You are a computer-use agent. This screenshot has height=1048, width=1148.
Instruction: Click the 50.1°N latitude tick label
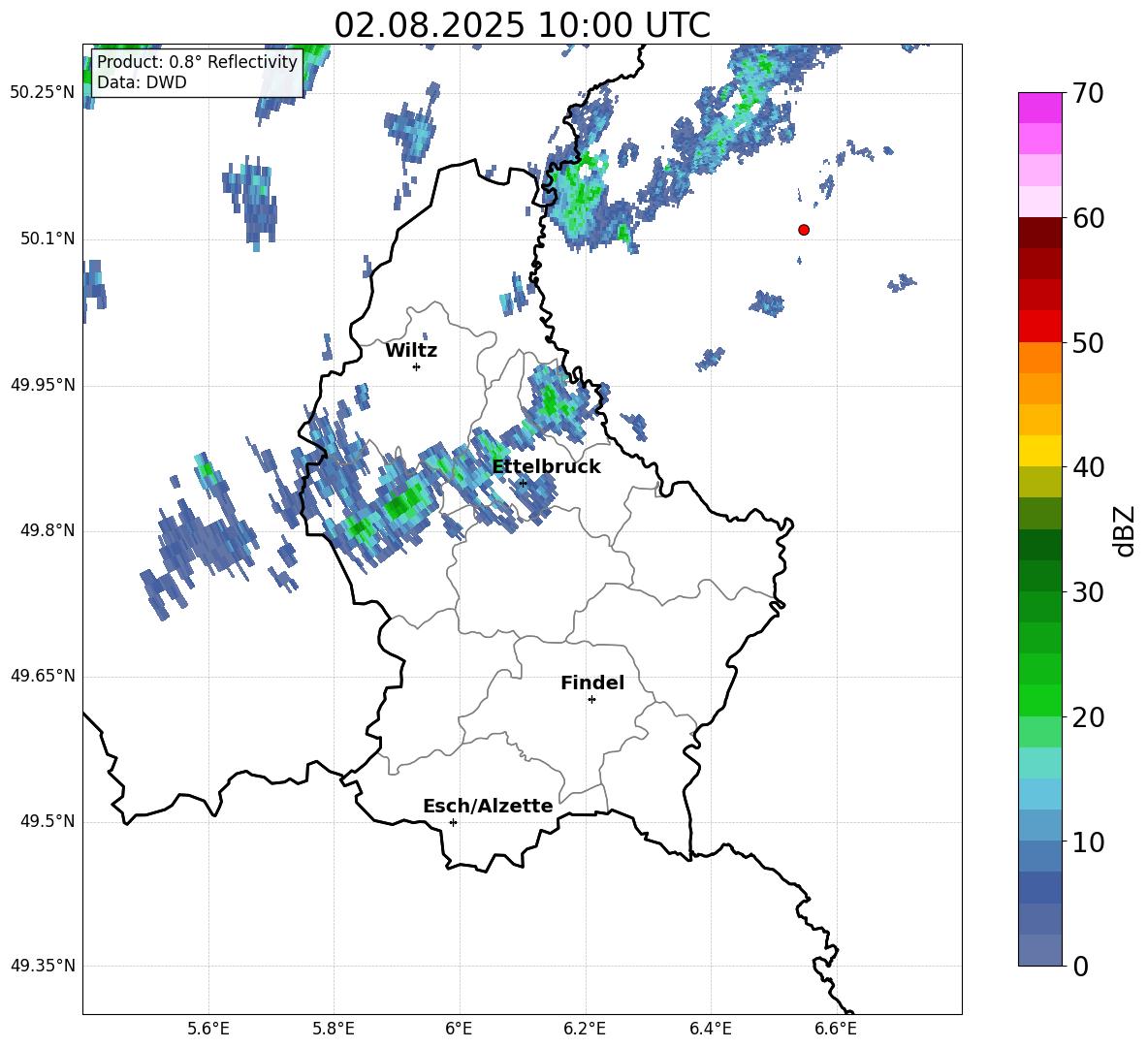point(48,238)
